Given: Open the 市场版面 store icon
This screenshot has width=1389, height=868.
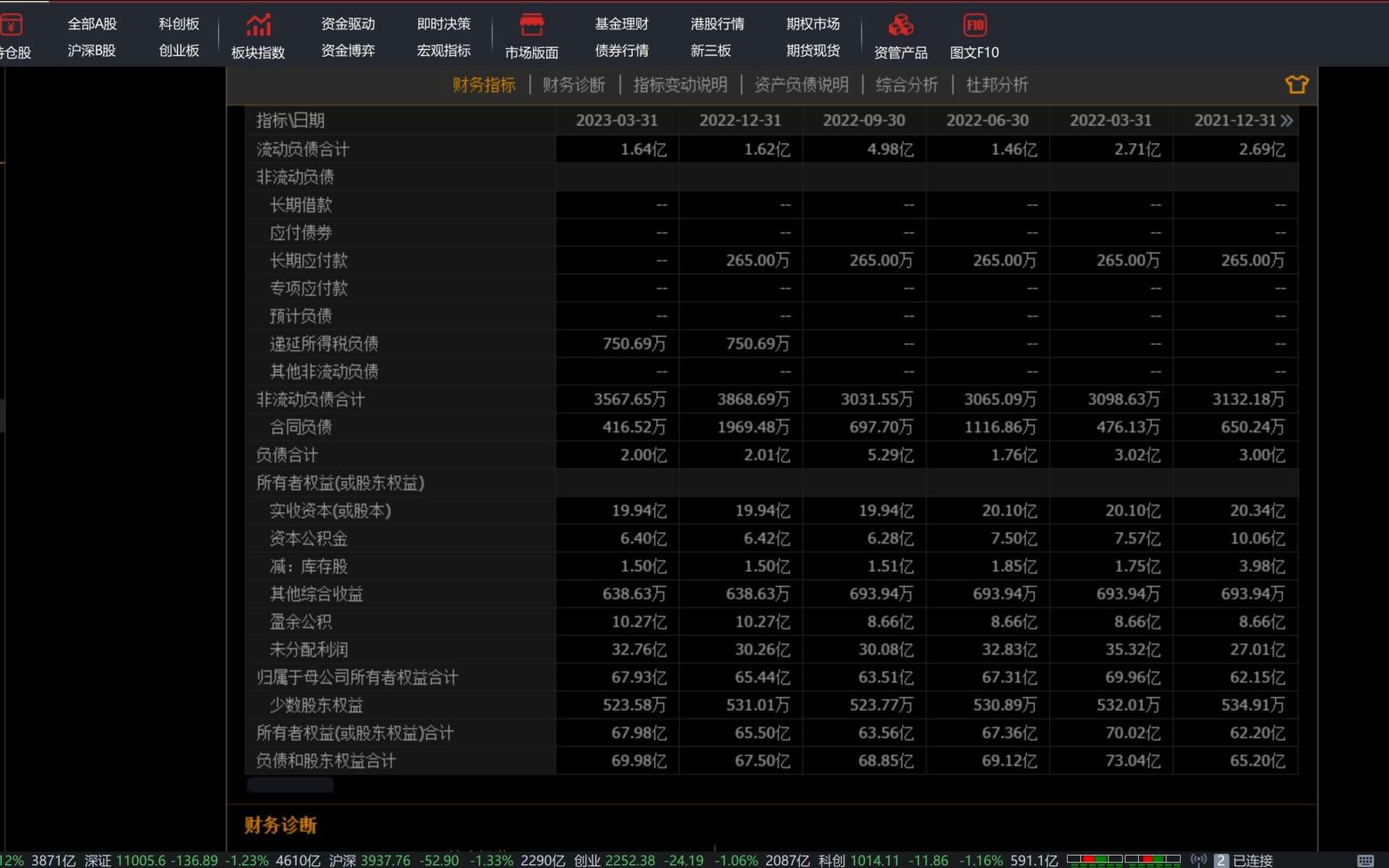Looking at the screenshot, I should tap(531, 25).
